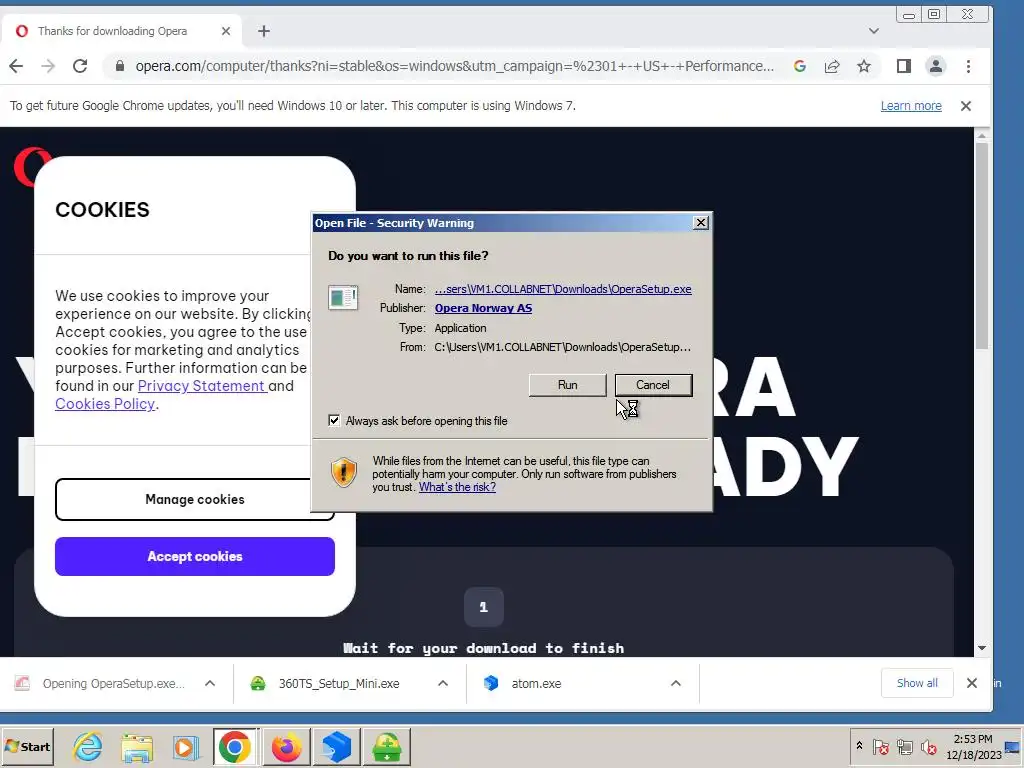Click Show all downloads button

pyautogui.click(x=917, y=683)
